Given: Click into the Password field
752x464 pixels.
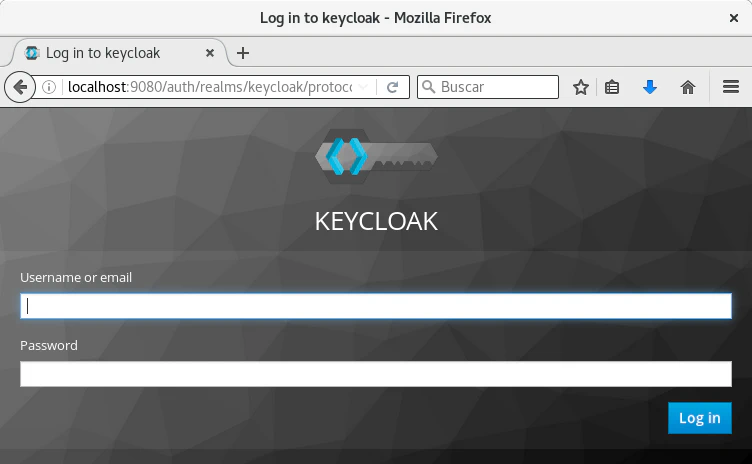Looking at the screenshot, I should [376, 374].
